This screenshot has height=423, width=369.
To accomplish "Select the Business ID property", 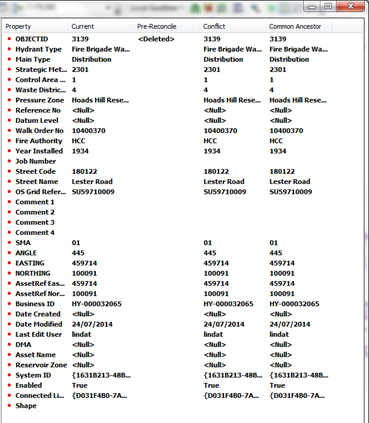I will (x=35, y=304).
